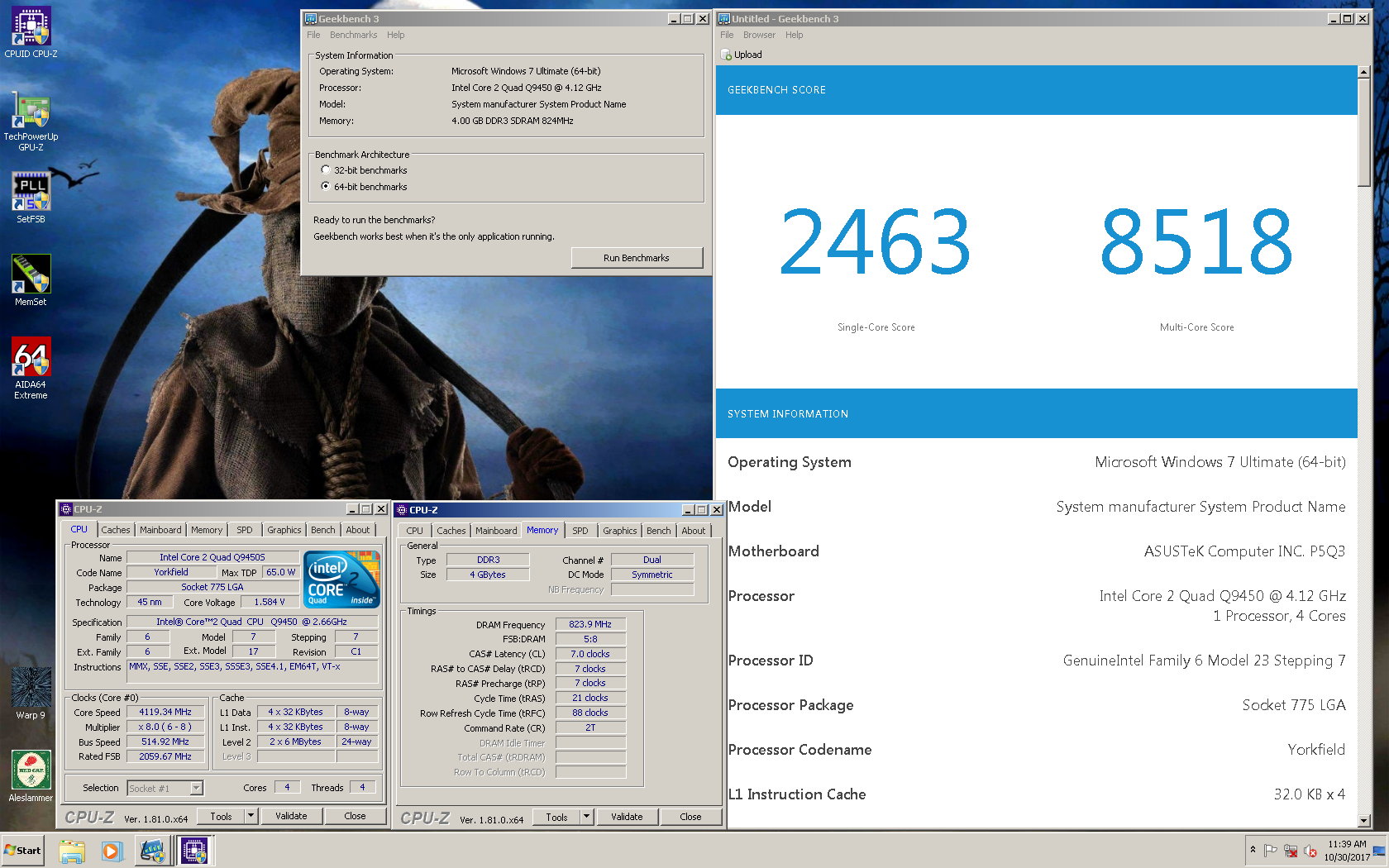
Task: Click Run Benchmarks button
Action: click(637, 258)
